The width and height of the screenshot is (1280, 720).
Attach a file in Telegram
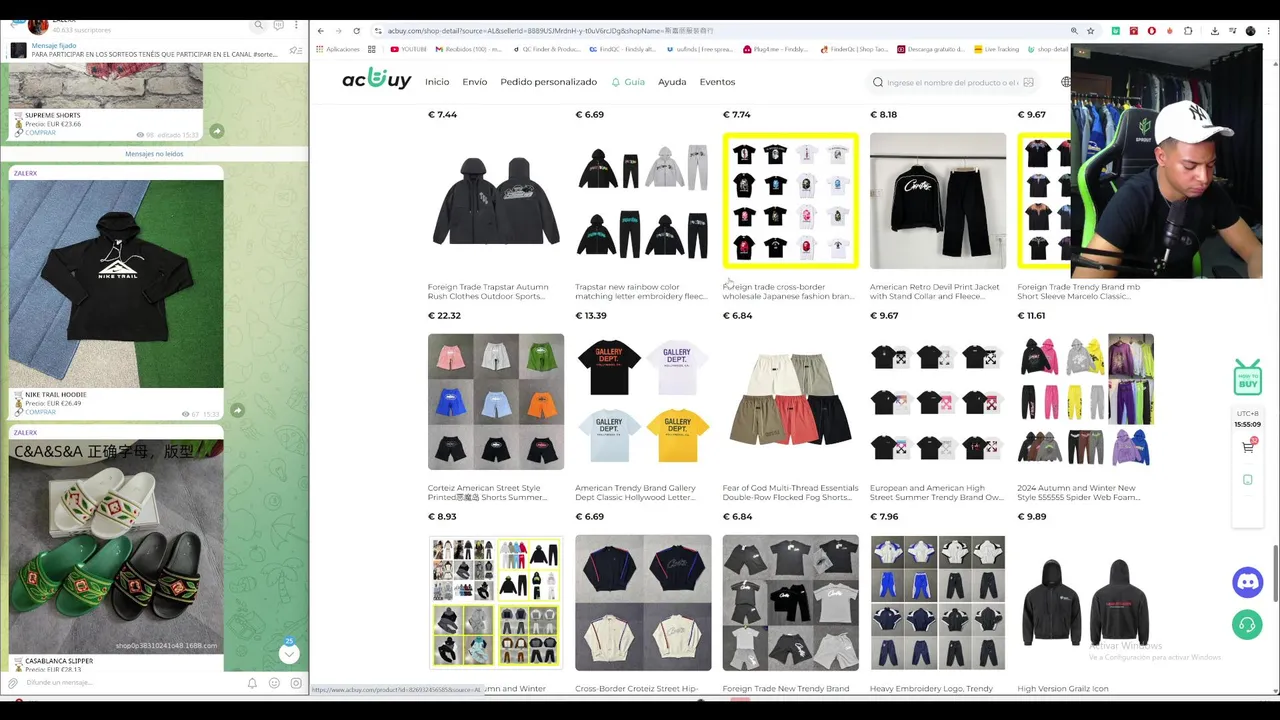tap(13, 683)
